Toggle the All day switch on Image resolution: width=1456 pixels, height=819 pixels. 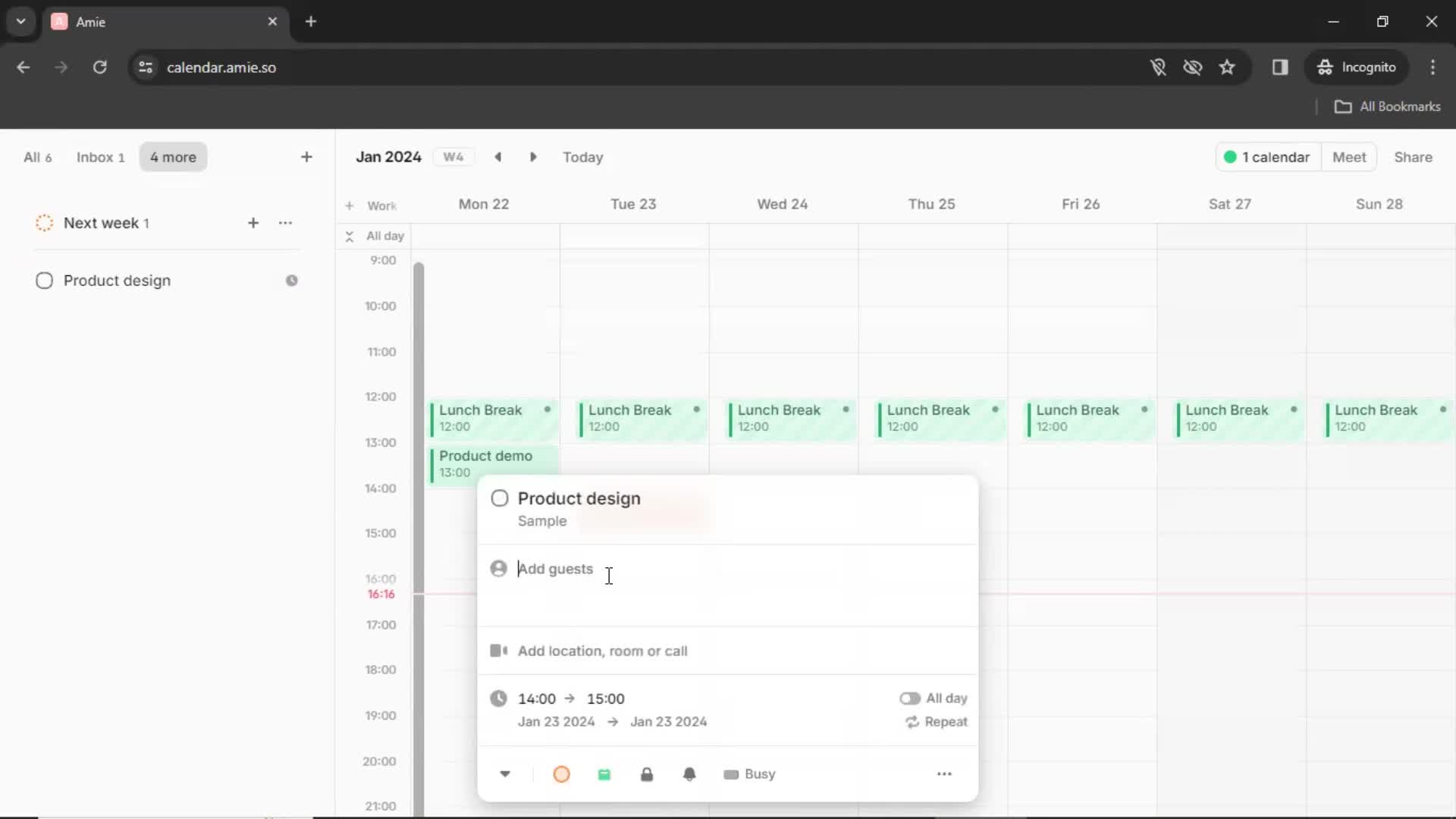click(908, 698)
